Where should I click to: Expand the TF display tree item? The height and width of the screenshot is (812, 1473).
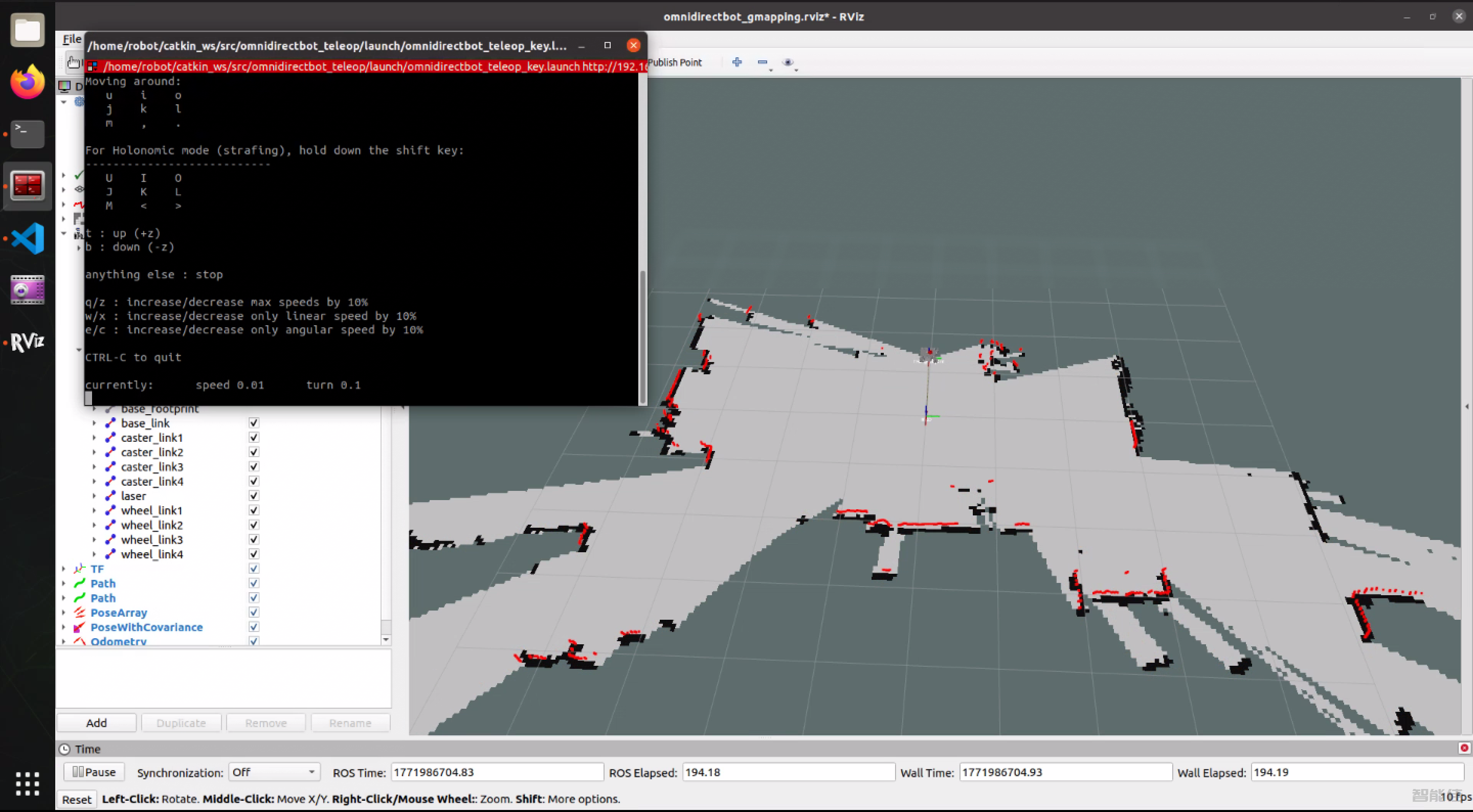63,569
